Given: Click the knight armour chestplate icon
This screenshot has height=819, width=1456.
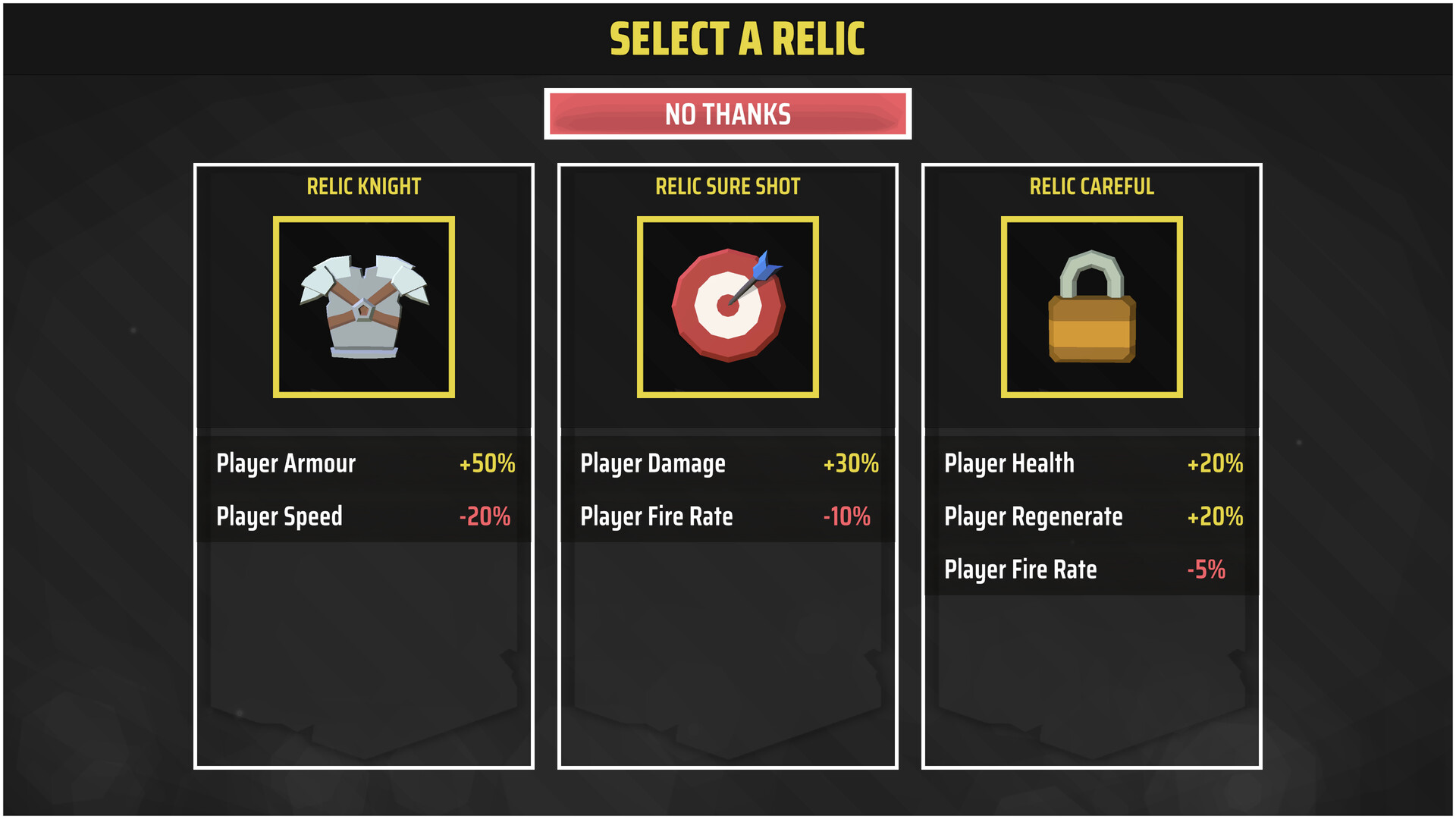Looking at the screenshot, I should pyautogui.click(x=364, y=307).
